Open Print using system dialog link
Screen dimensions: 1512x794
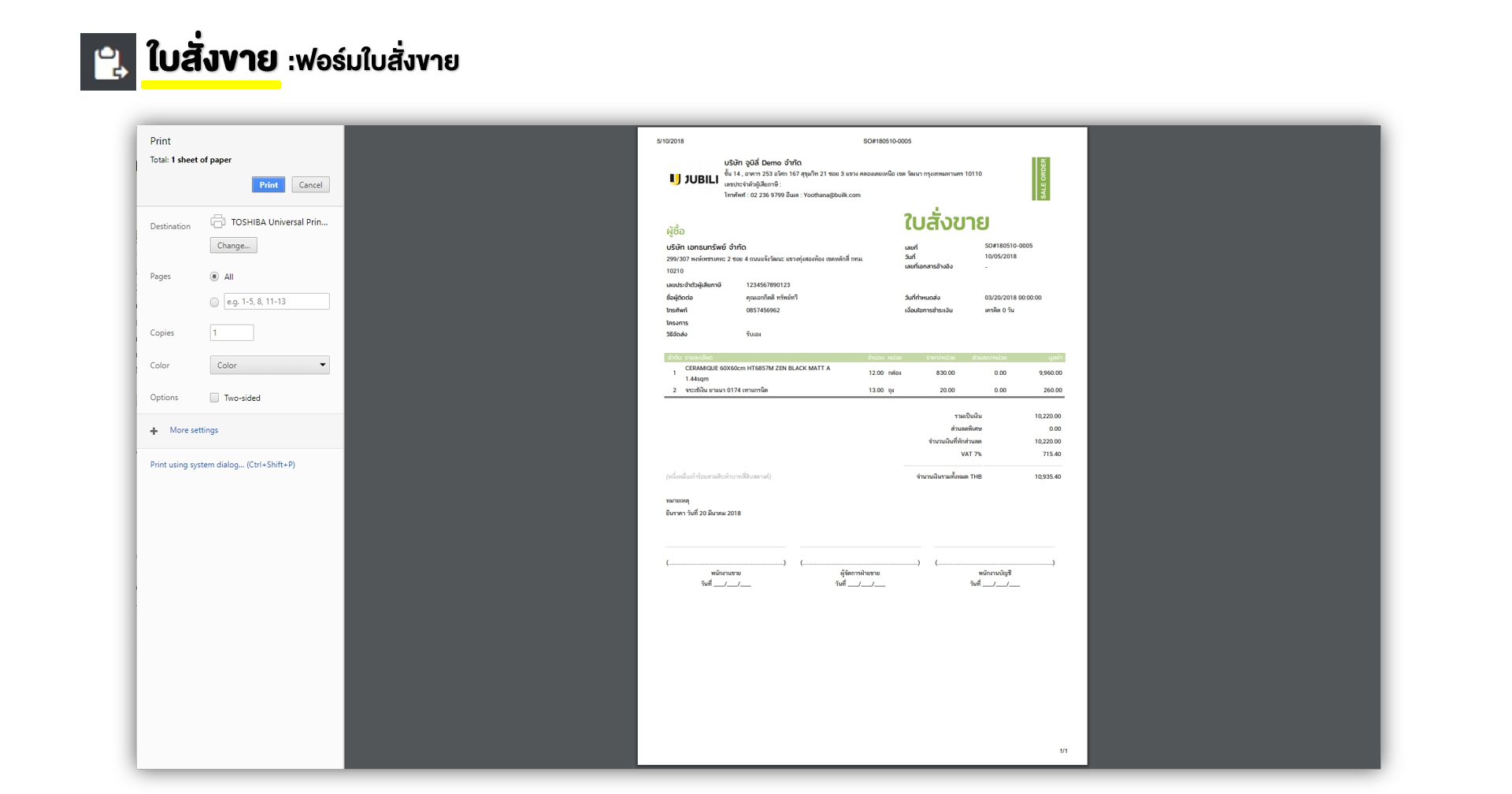pyautogui.click(x=223, y=465)
